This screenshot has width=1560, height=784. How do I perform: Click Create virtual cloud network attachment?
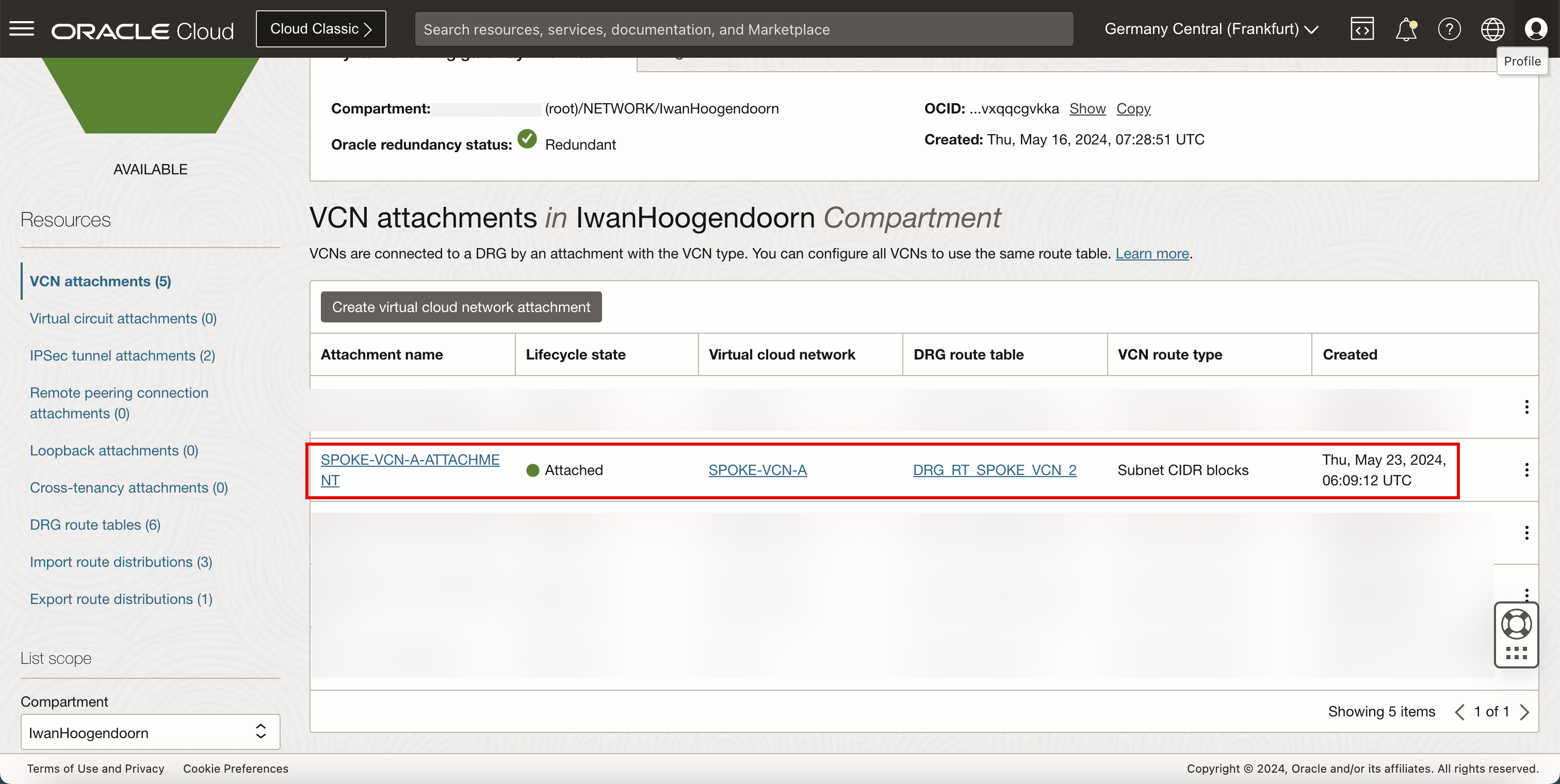(461, 307)
